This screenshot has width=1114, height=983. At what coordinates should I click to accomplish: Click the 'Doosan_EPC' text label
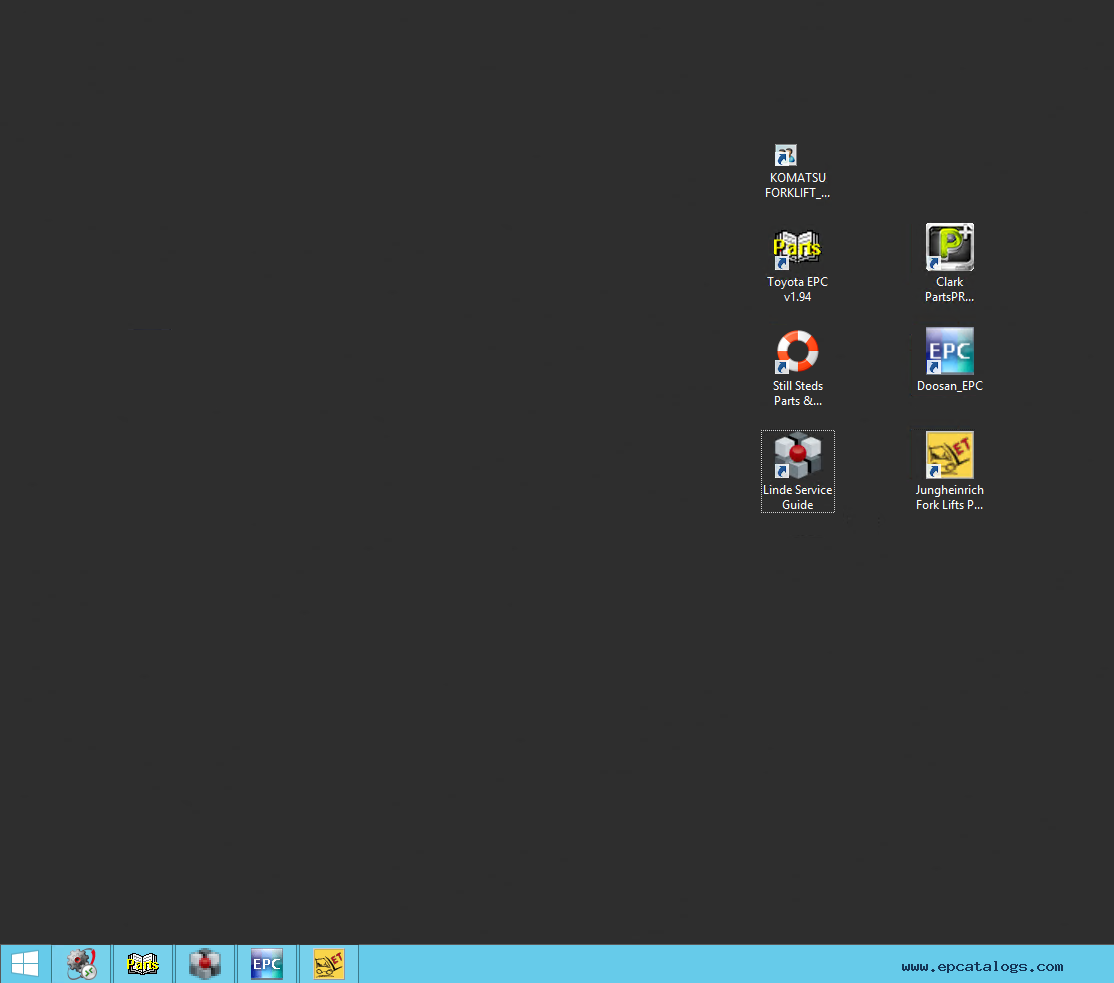tap(949, 386)
